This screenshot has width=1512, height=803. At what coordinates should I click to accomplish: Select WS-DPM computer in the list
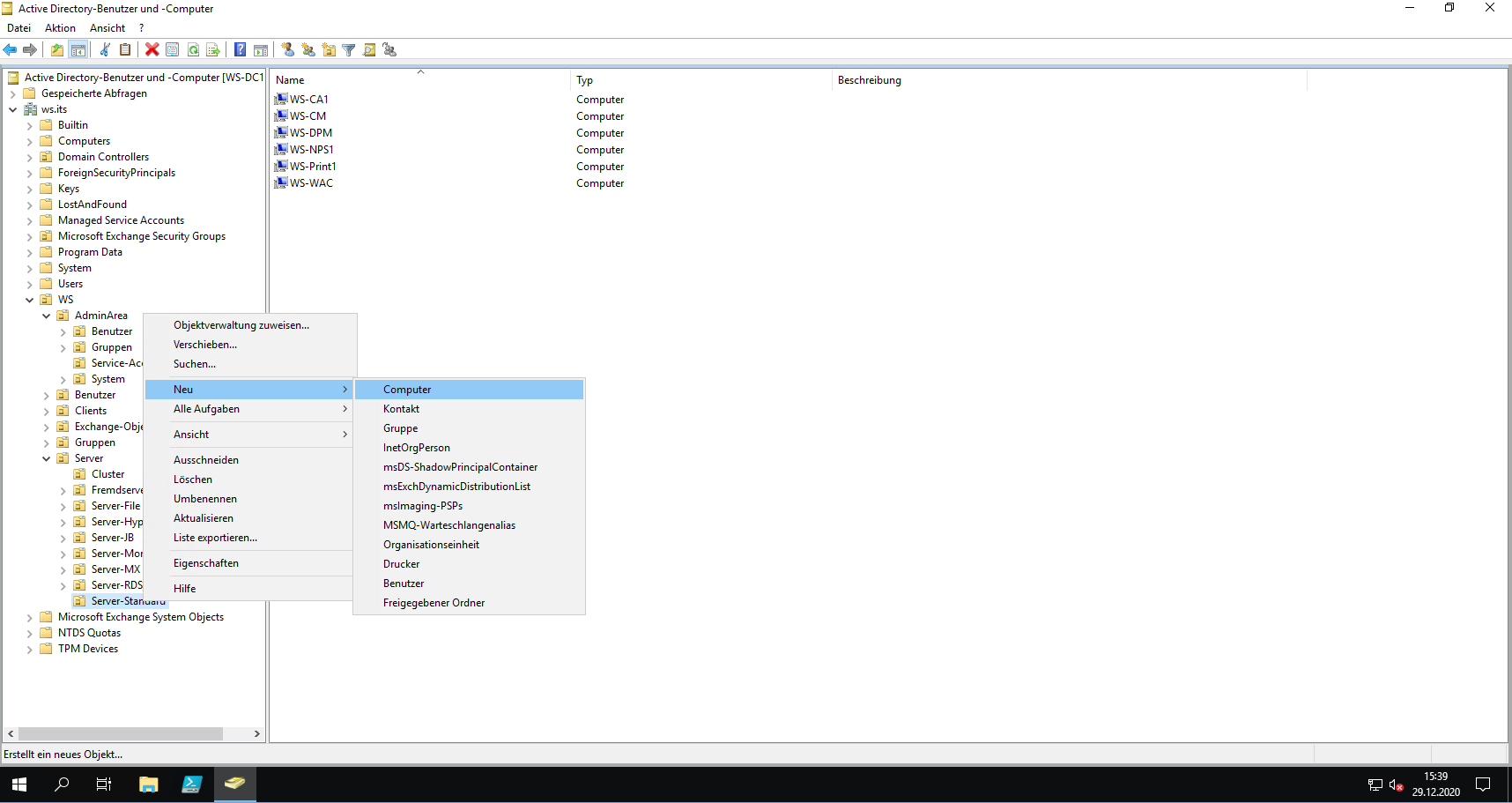(x=311, y=133)
